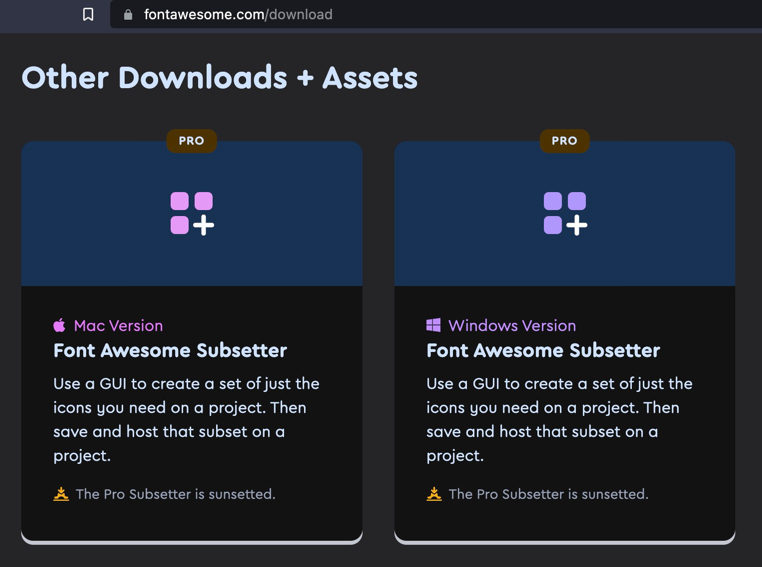Click the fontawesome.com/download address field
The height and width of the screenshot is (567, 762).
238,15
